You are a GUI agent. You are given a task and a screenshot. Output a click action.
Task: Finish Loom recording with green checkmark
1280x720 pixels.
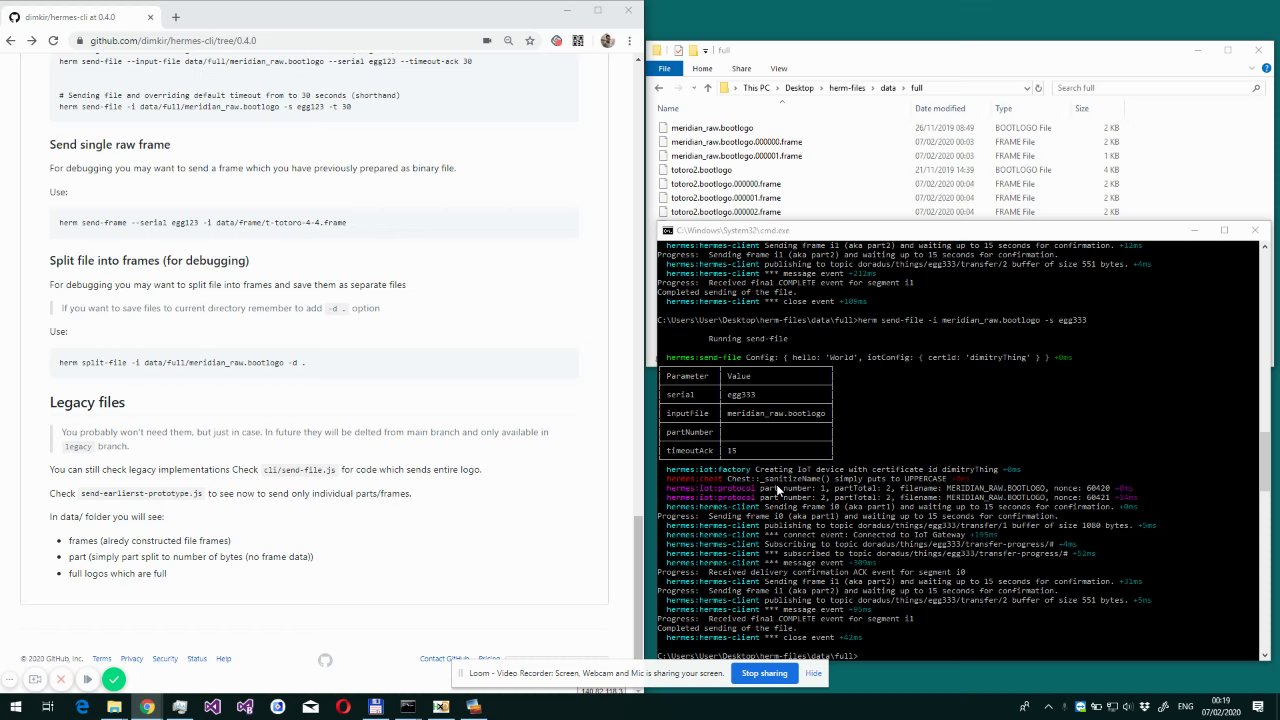tap(114, 680)
